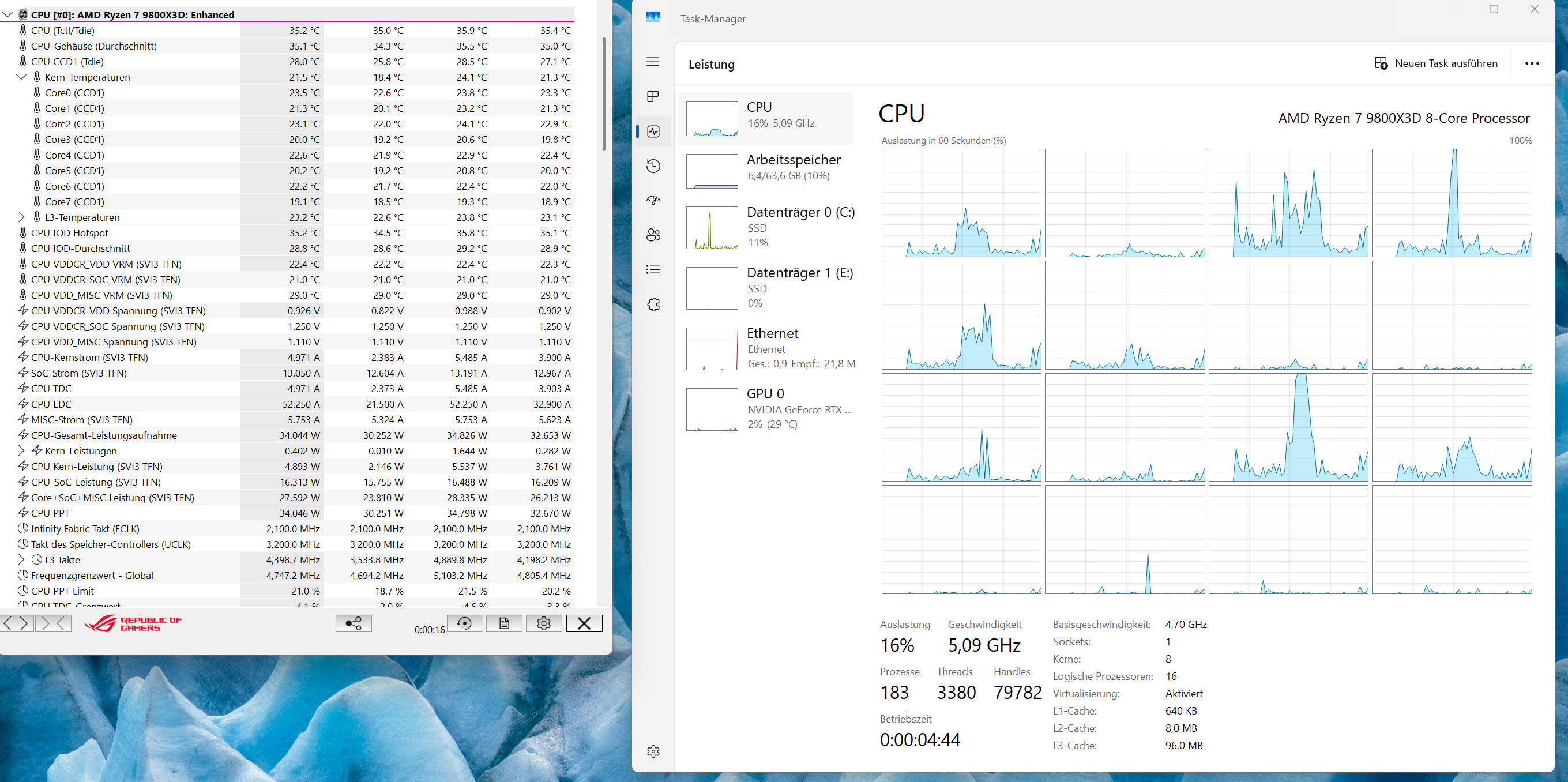Screen dimensions: 1568x782
Task: Collapse the Kern-Temperaturen tree node
Action: pos(21,77)
